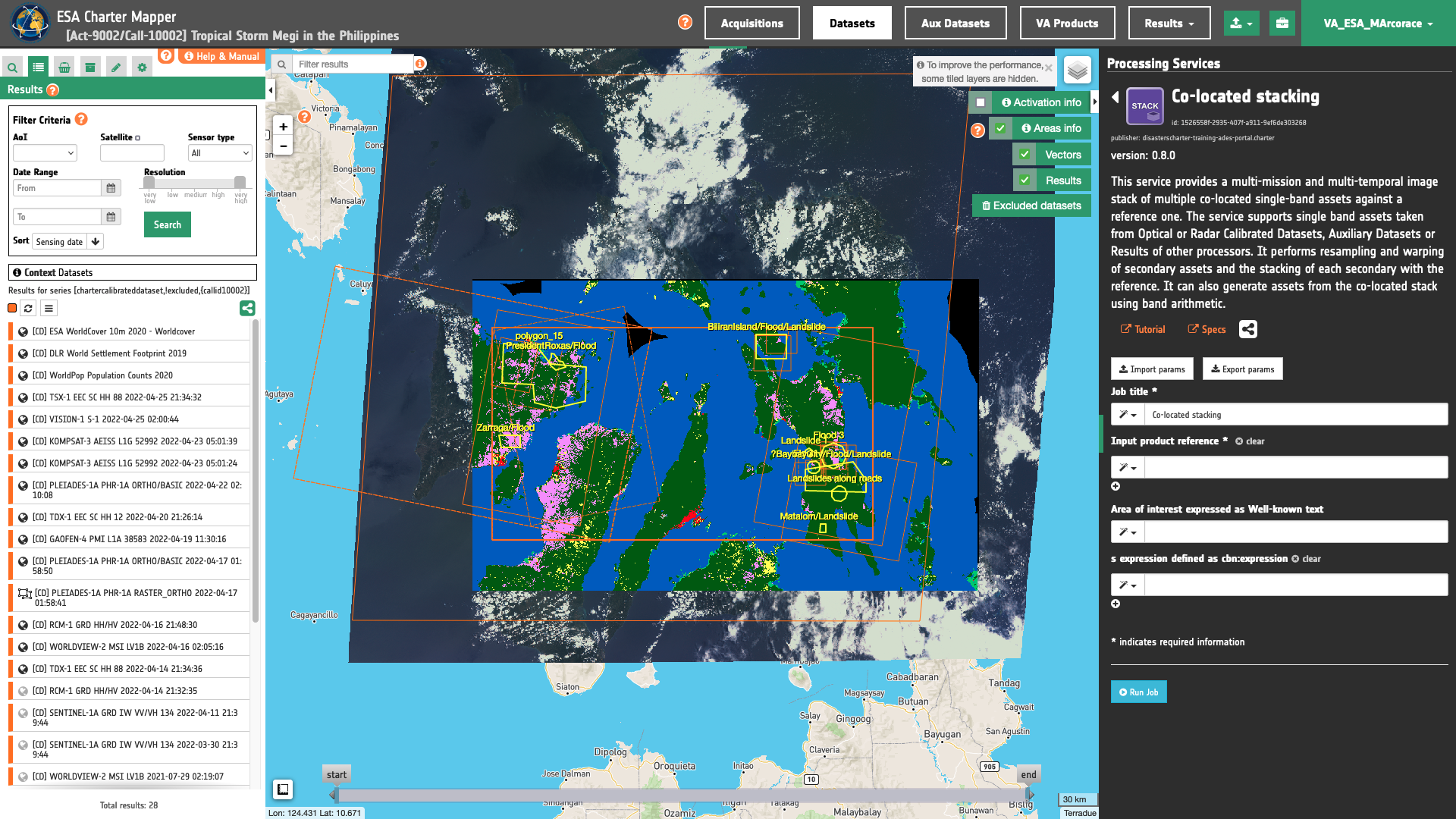Refresh the results list

pos(28,308)
